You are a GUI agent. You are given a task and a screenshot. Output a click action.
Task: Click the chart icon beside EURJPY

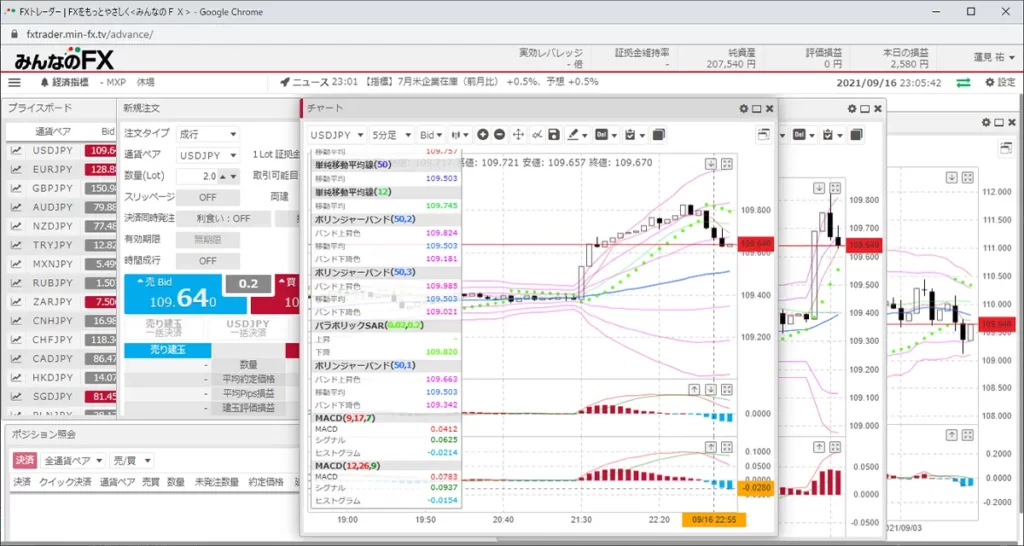[x=16, y=170]
